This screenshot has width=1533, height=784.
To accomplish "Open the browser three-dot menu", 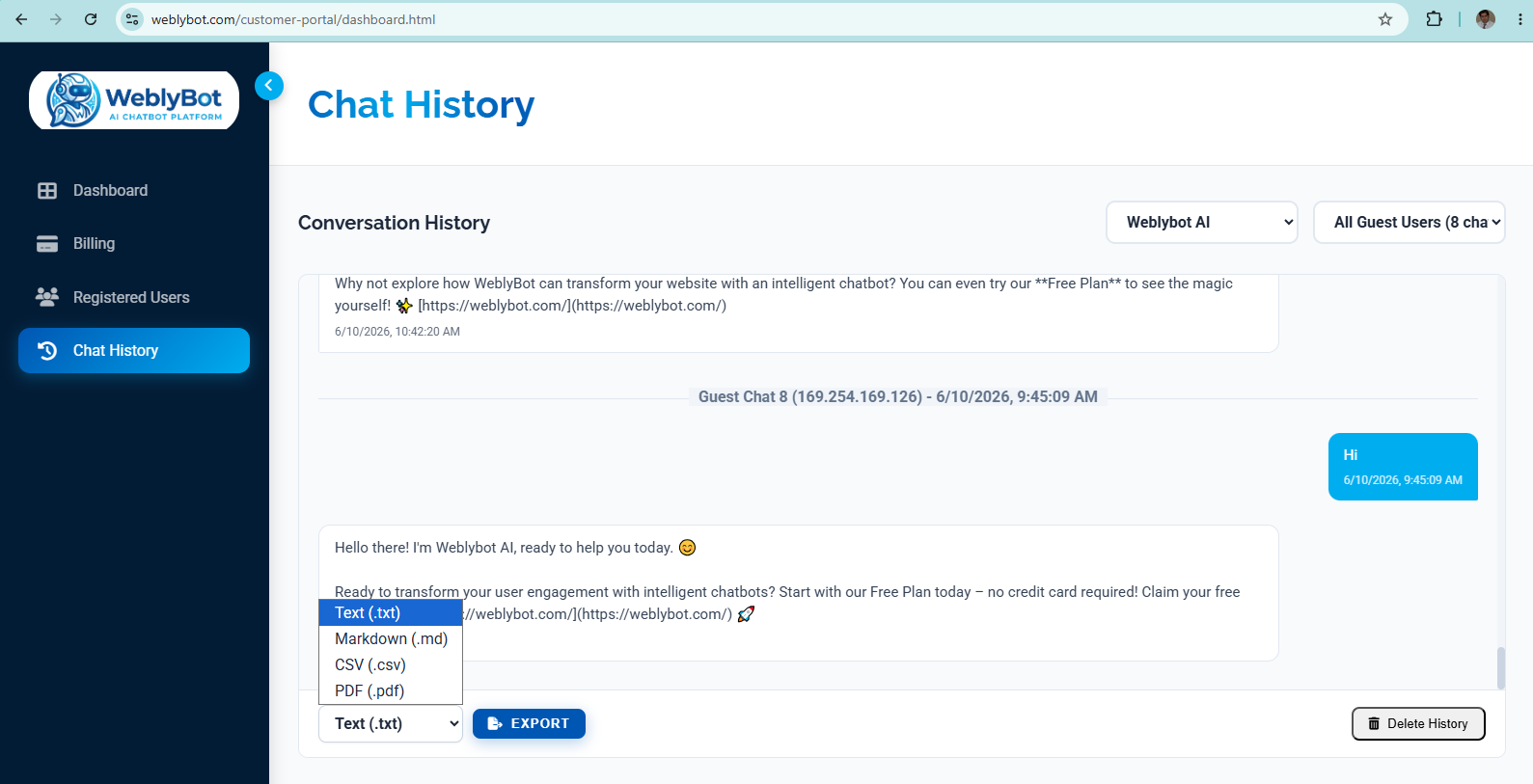I will pos(1519,19).
